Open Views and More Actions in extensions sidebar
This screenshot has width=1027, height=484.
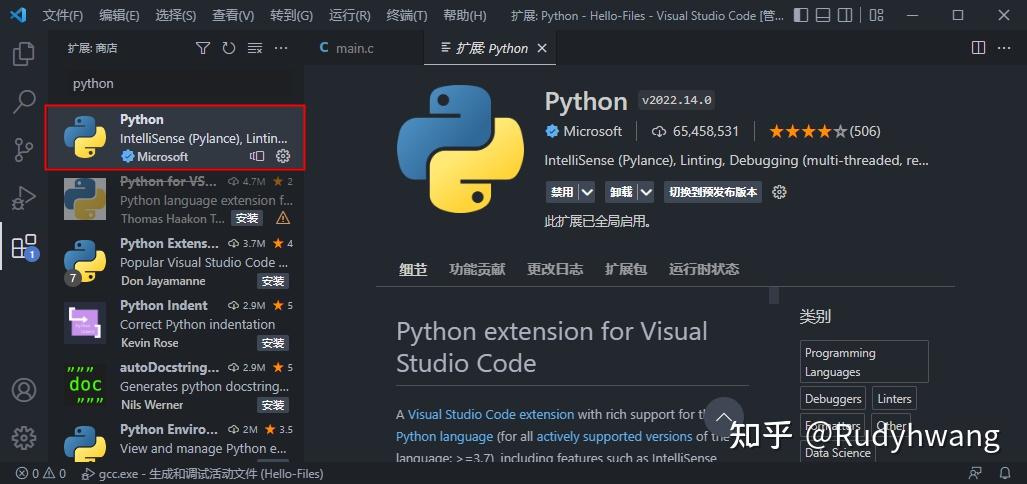tap(281, 48)
